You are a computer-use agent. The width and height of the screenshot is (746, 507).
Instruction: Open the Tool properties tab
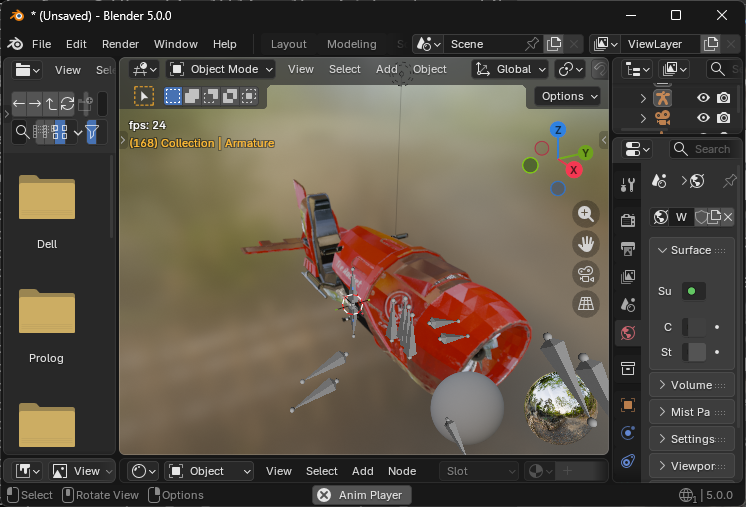tap(628, 185)
